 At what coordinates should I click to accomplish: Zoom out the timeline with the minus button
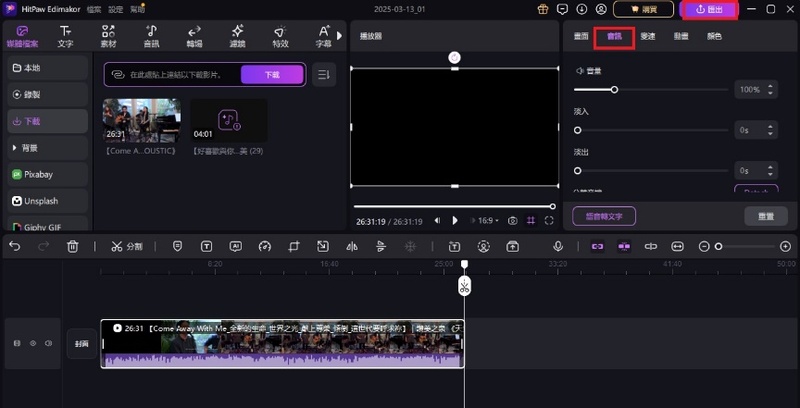coord(704,247)
